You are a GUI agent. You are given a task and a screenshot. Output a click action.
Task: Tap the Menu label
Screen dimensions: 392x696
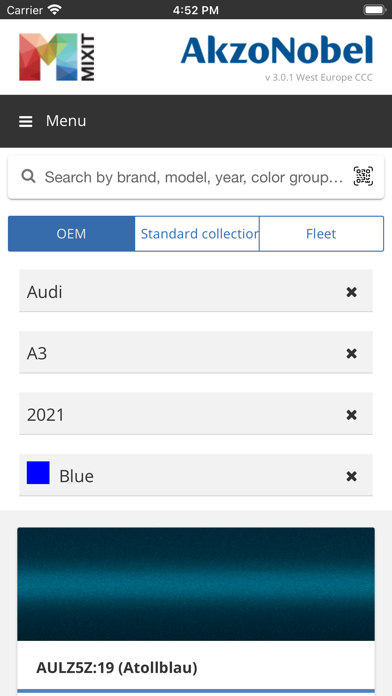tap(66, 121)
